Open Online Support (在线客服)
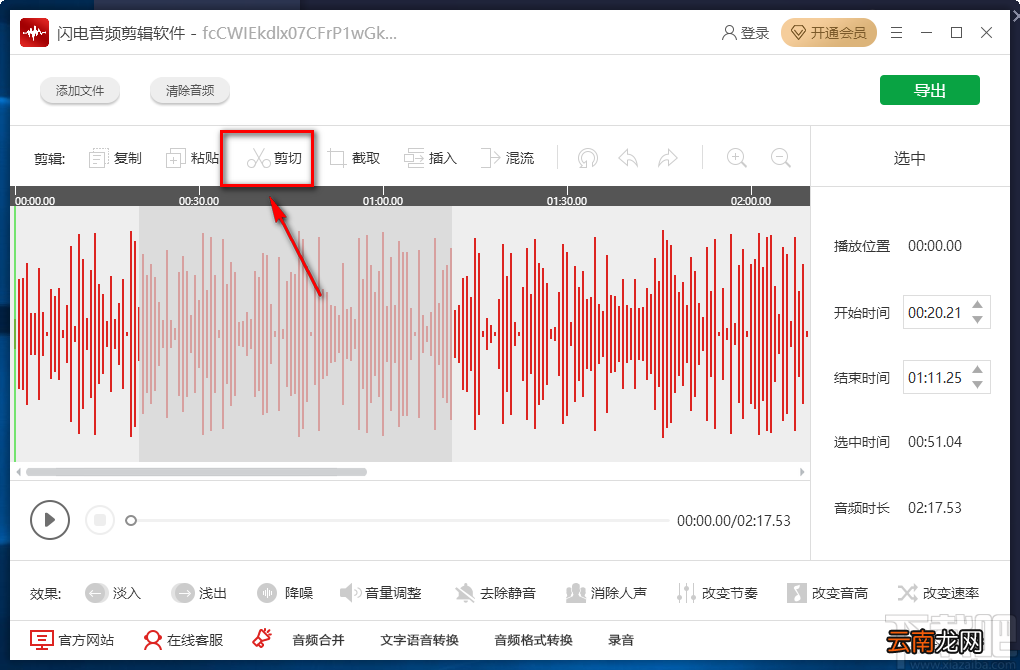1020x670 pixels. [183, 640]
